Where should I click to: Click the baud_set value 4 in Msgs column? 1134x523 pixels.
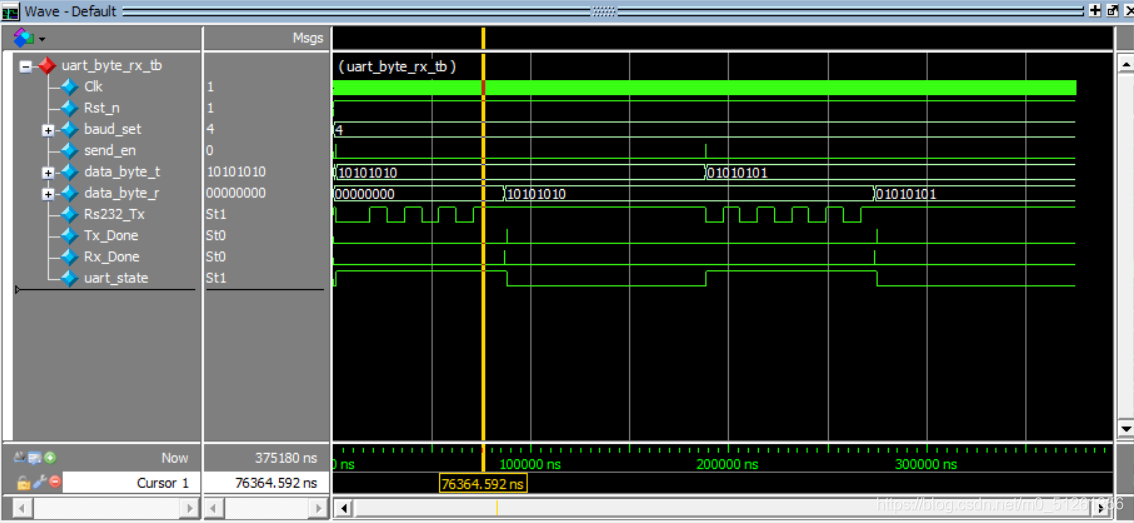pos(210,129)
